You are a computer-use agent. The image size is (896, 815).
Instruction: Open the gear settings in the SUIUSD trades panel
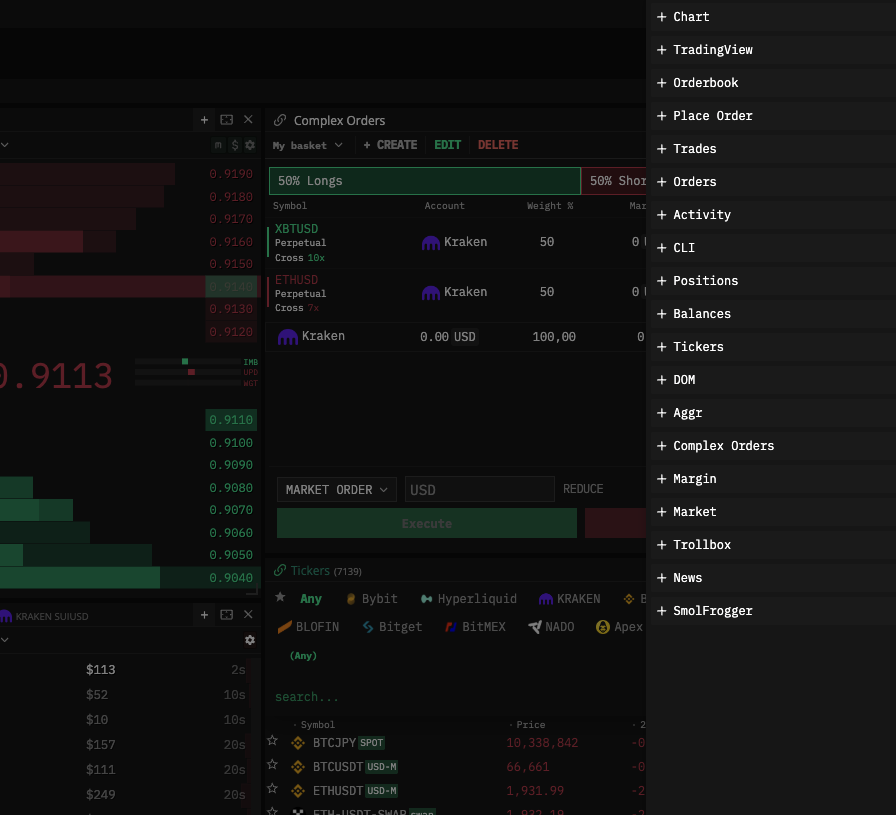(250, 640)
